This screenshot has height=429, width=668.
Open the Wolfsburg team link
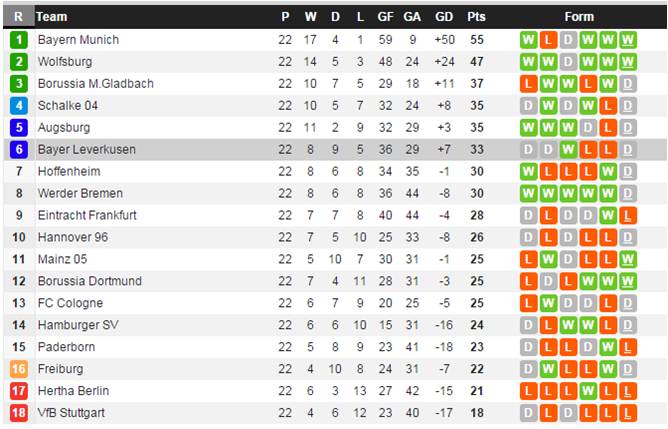tap(65, 62)
